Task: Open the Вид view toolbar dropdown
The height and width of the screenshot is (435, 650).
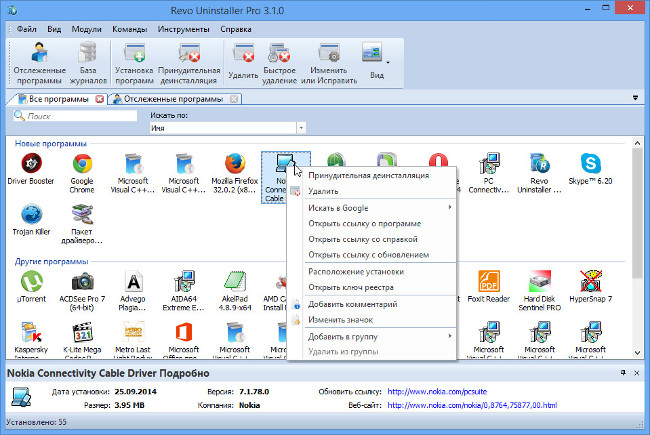Action: [x=376, y=61]
